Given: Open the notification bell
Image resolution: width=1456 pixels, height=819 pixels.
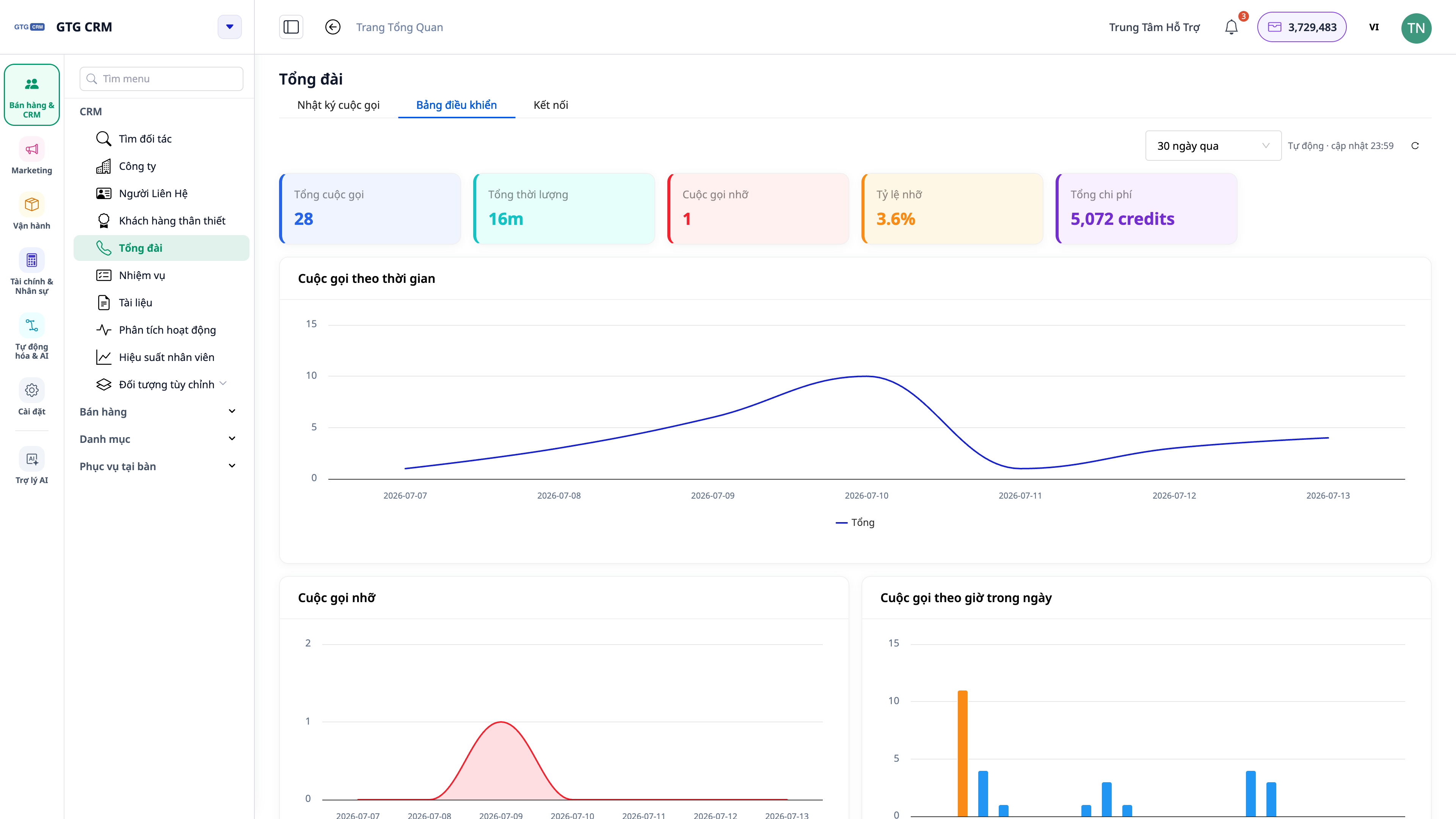Looking at the screenshot, I should (1232, 27).
